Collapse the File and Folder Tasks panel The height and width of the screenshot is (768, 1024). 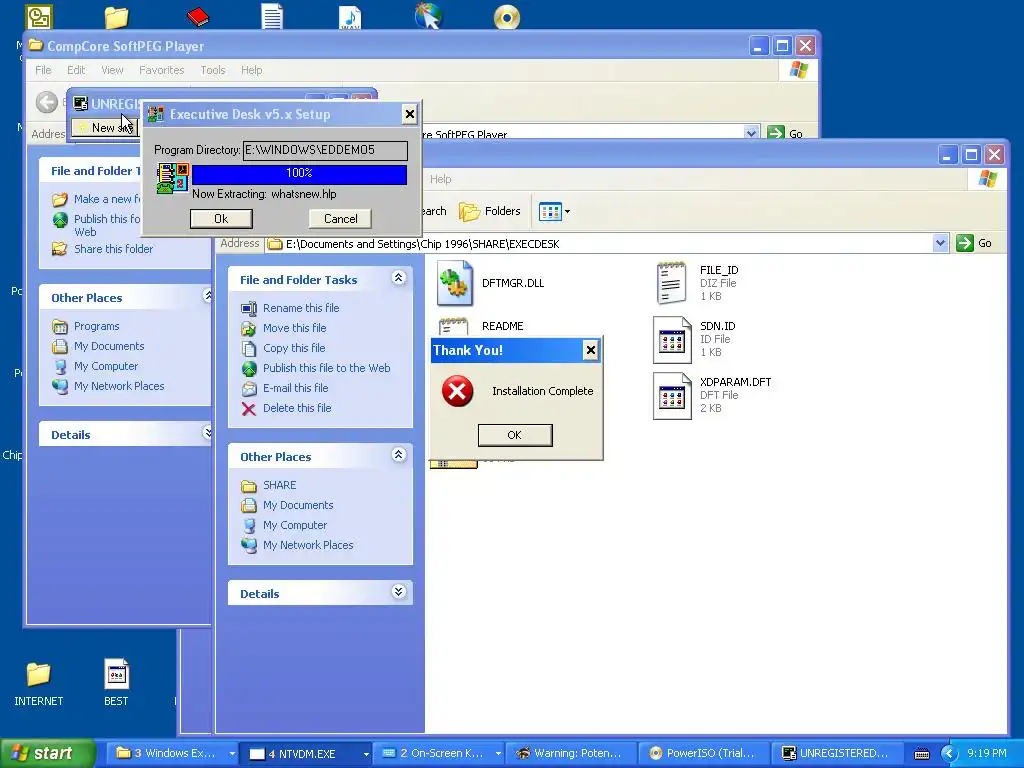pyautogui.click(x=398, y=278)
